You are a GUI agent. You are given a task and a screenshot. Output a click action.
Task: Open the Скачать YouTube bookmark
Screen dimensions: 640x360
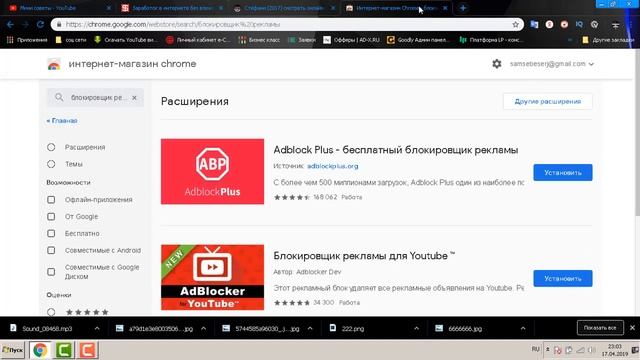(x=126, y=40)
